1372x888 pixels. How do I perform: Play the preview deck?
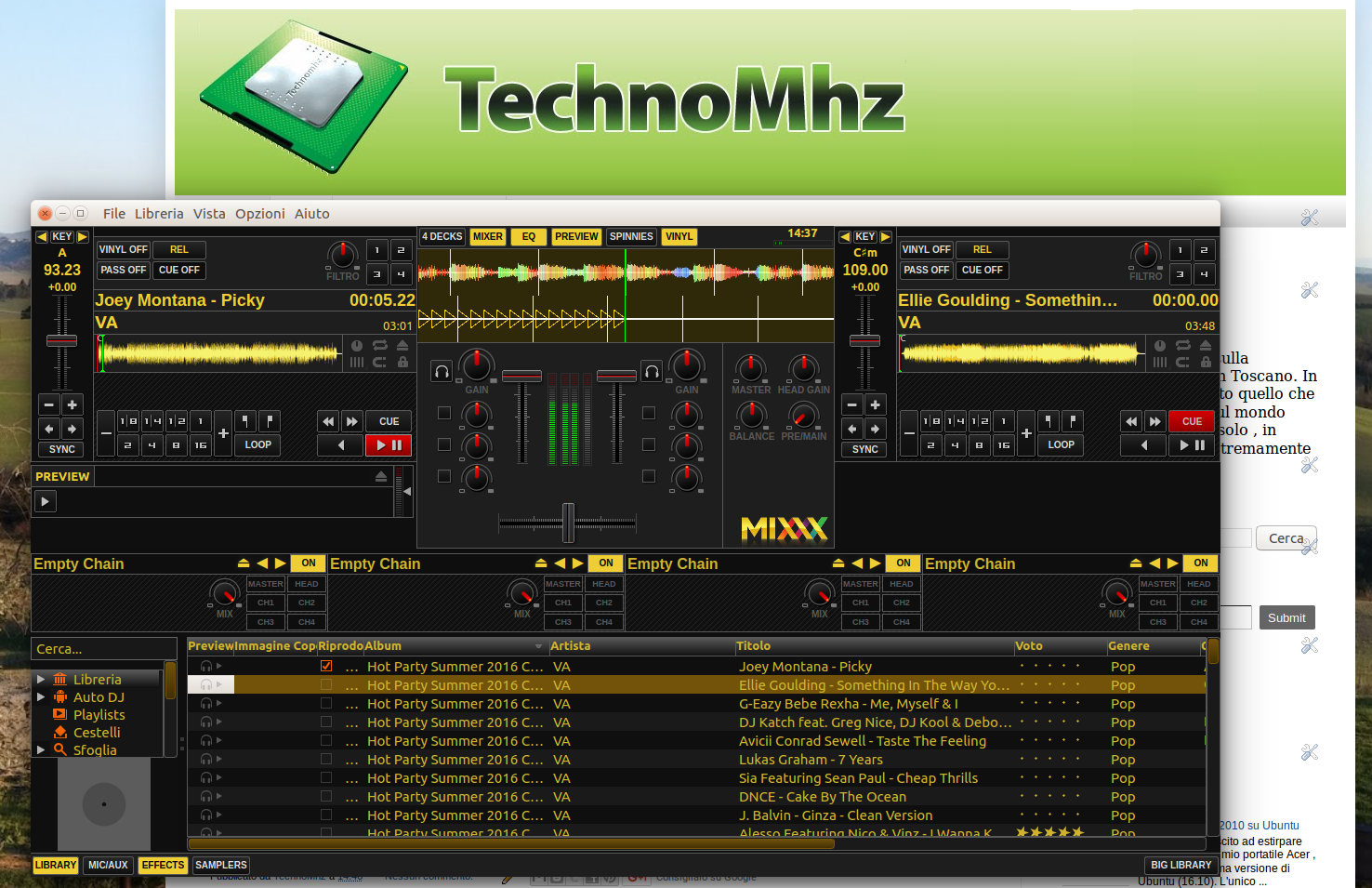[x=45, y=501]
